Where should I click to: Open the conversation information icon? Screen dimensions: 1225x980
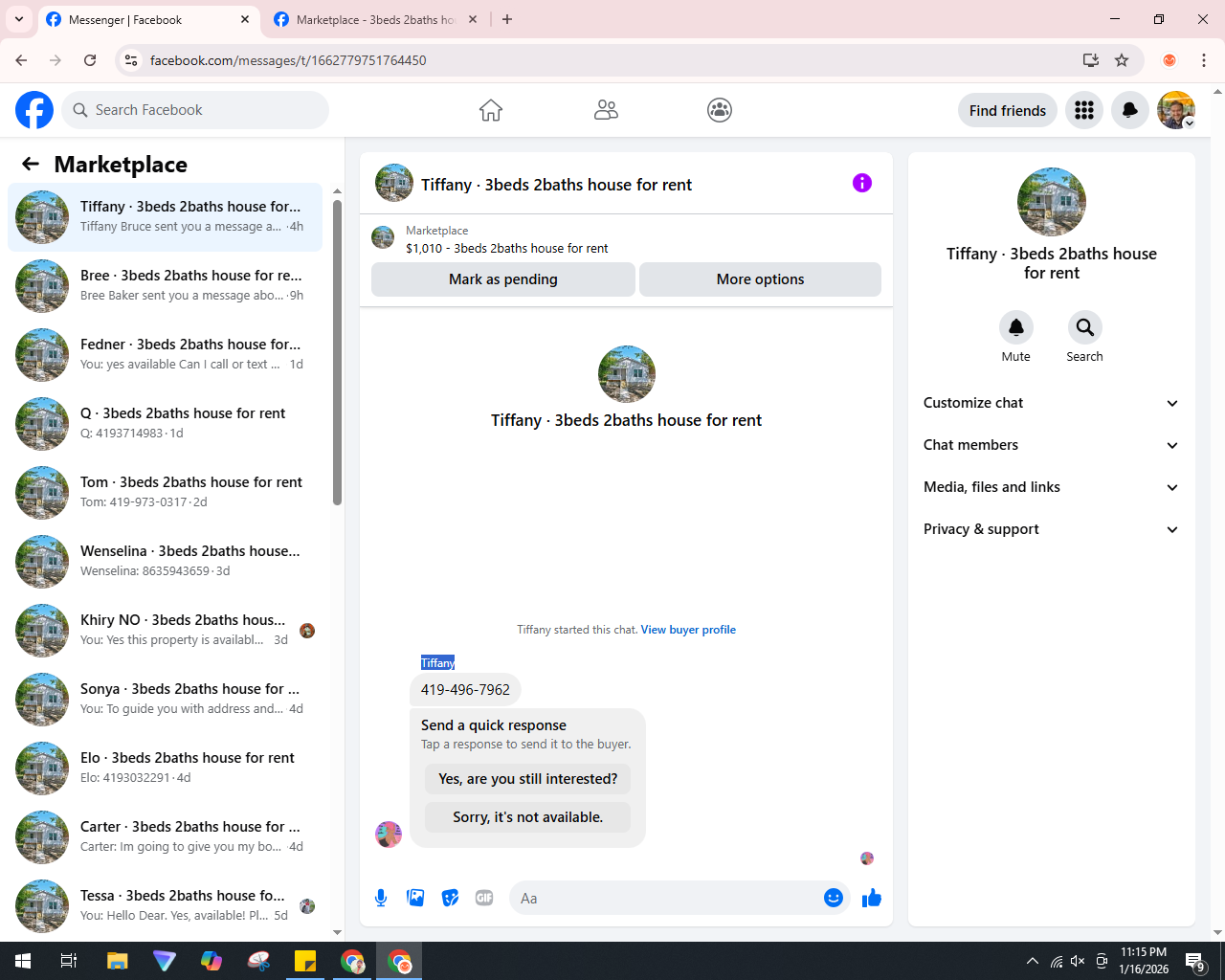862,183
